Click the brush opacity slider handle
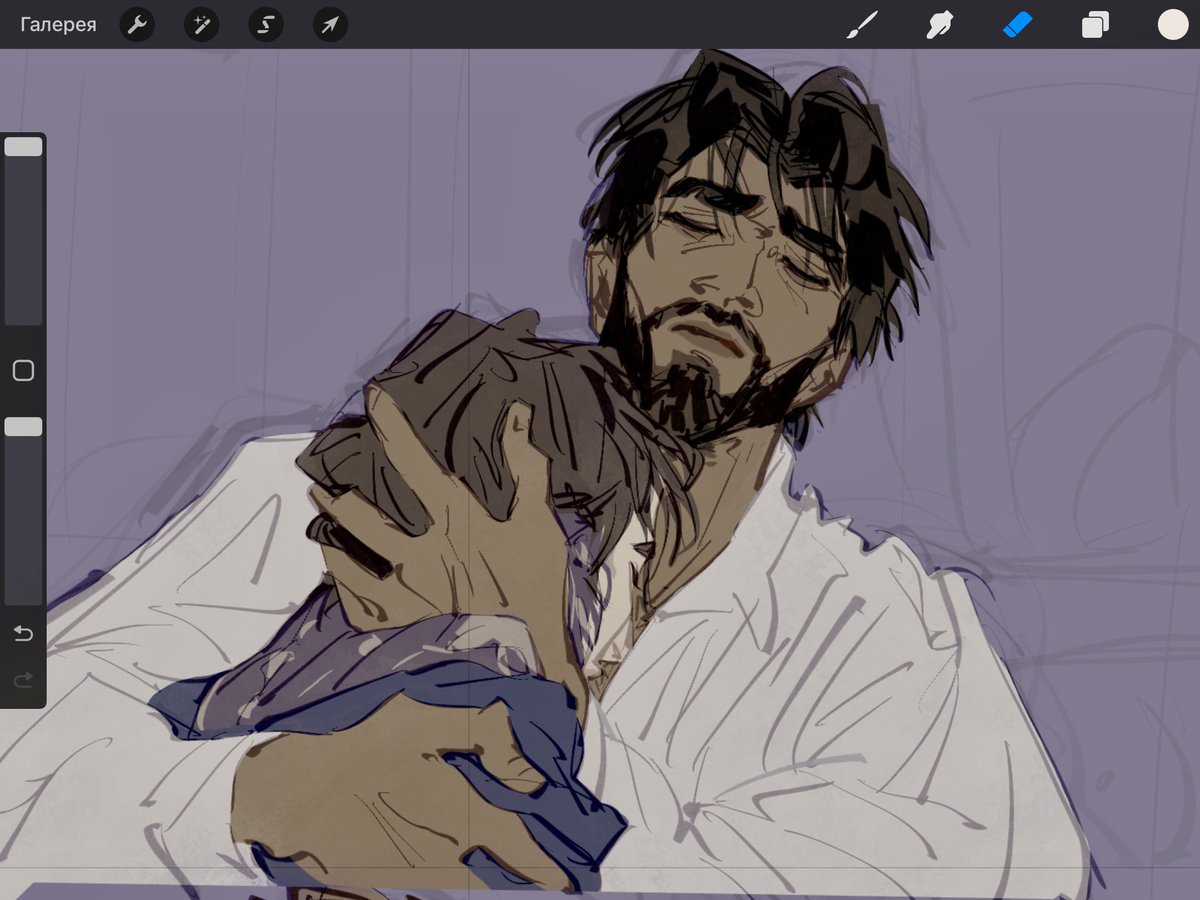 click(x=23, y=427)
